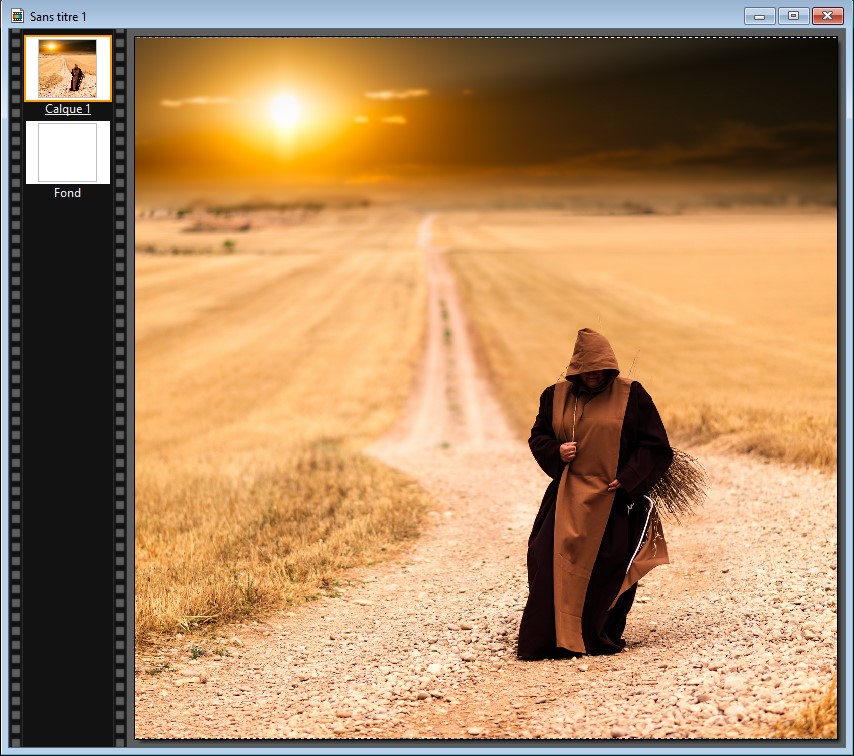Click the left film perforation strip
Viewport: 854px width, 756px height.
15,400
